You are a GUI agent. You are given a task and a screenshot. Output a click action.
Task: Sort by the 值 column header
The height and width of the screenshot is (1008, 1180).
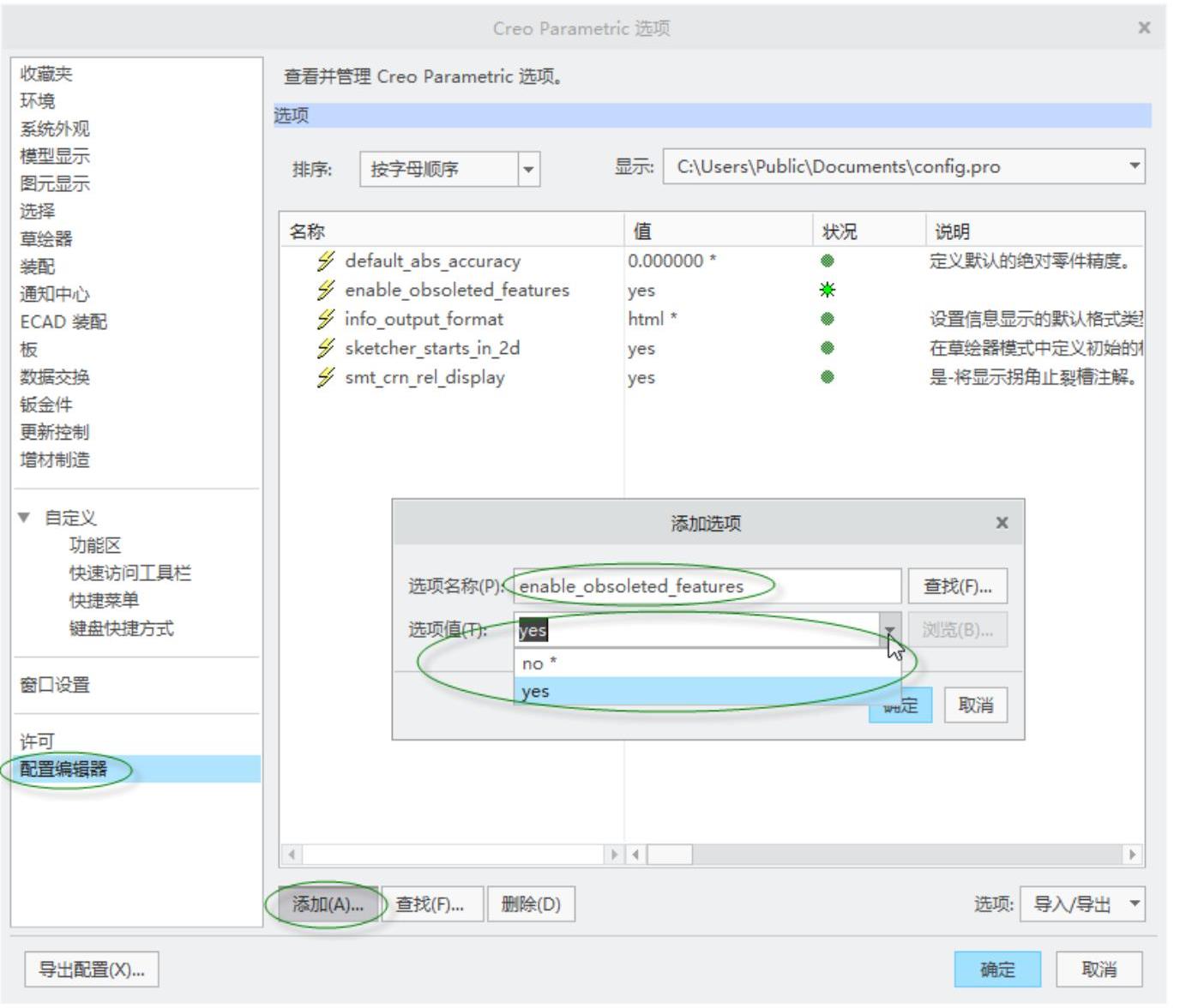[x=719, y=231]
